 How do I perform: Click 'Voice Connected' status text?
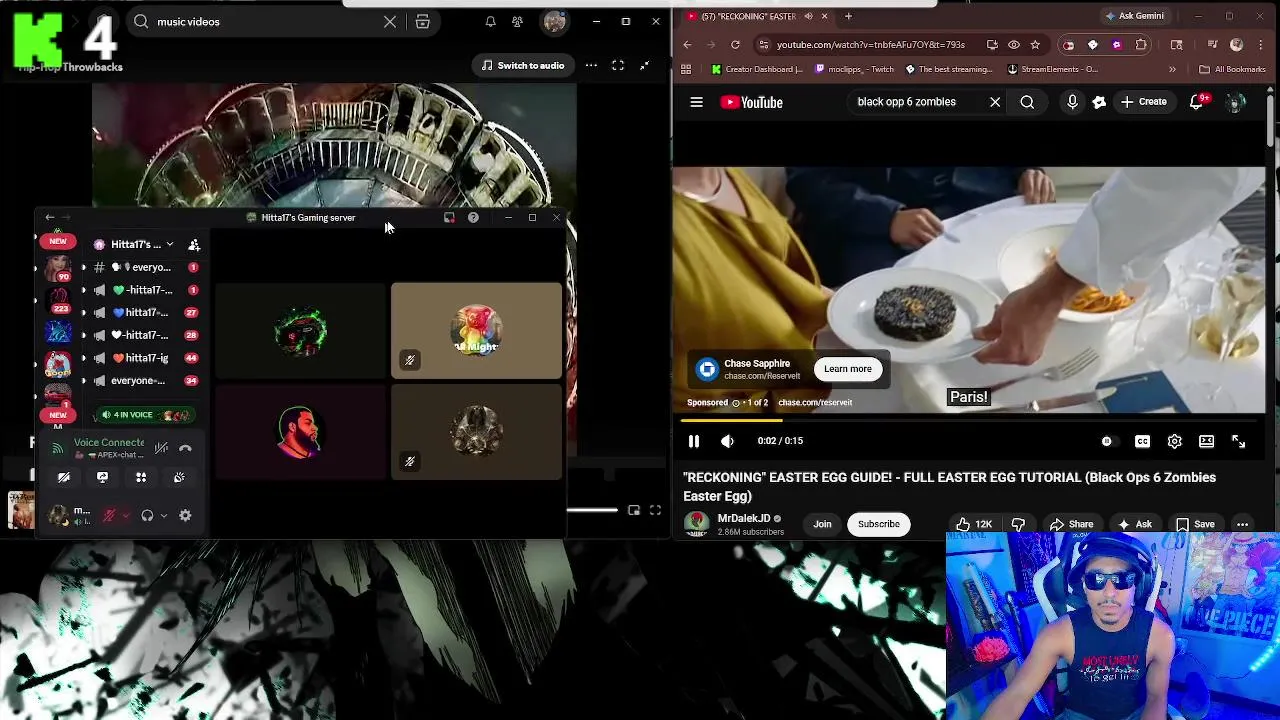tap(109, 443)
